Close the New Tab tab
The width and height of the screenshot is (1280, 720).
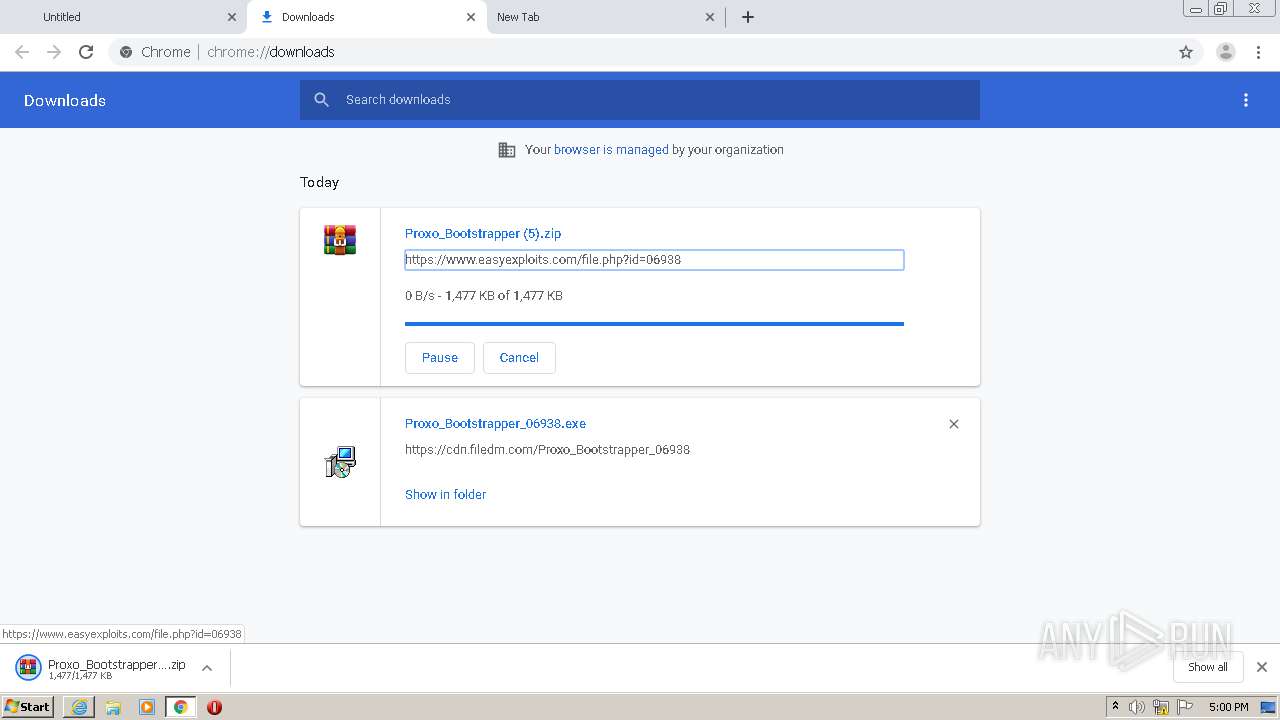tap(710, 17)
